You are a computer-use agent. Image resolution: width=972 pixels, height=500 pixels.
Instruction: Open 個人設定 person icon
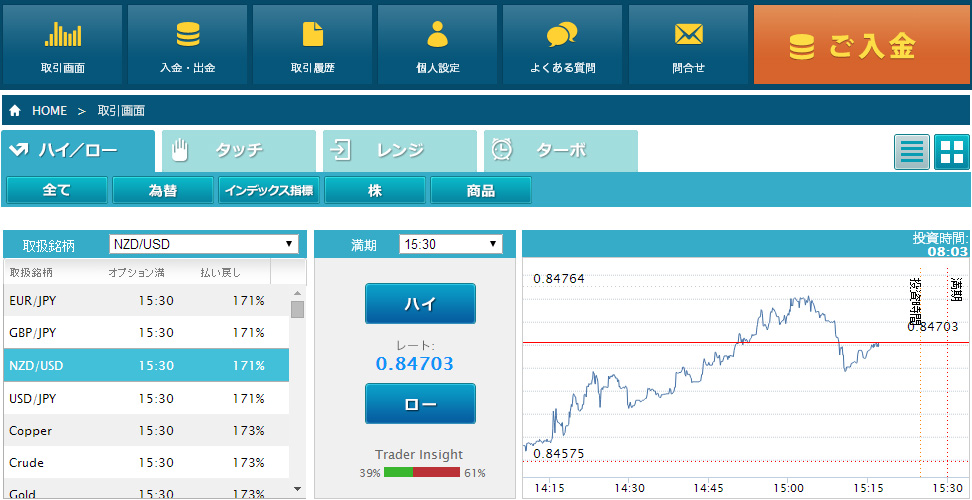[x=437, y=35]
